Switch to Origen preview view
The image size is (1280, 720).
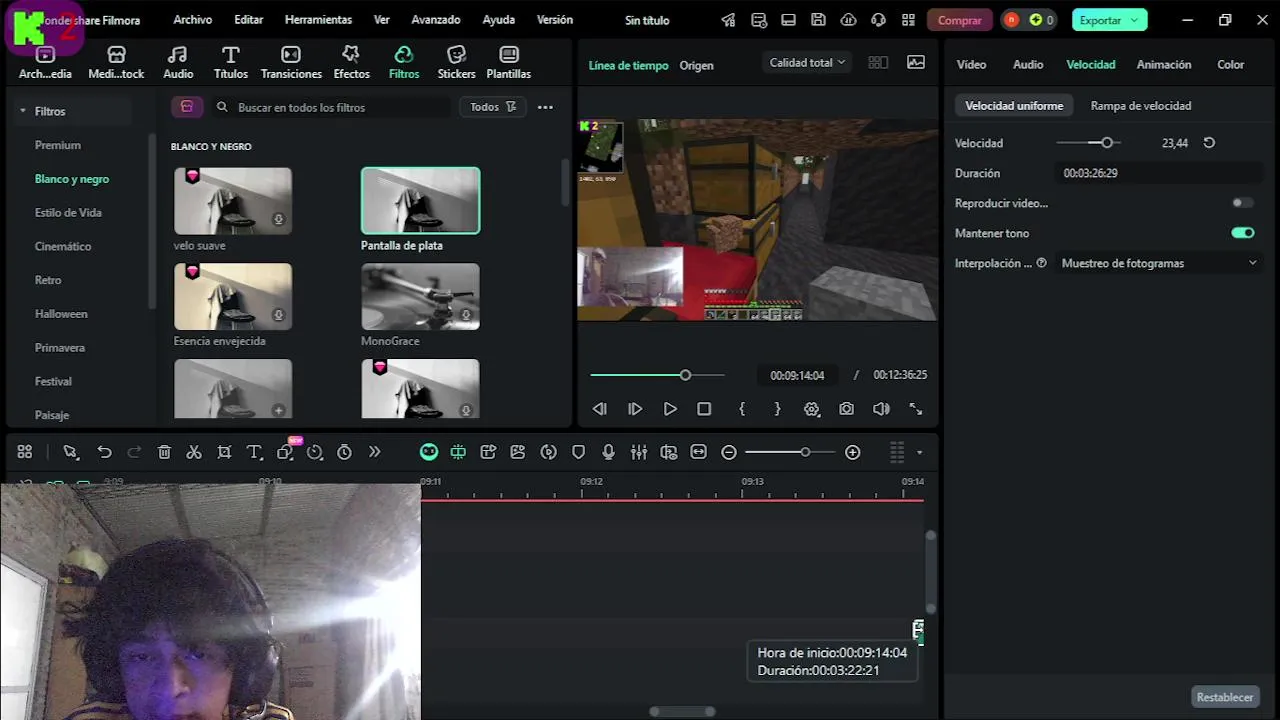pyautogui.click(x=696, y=65)
